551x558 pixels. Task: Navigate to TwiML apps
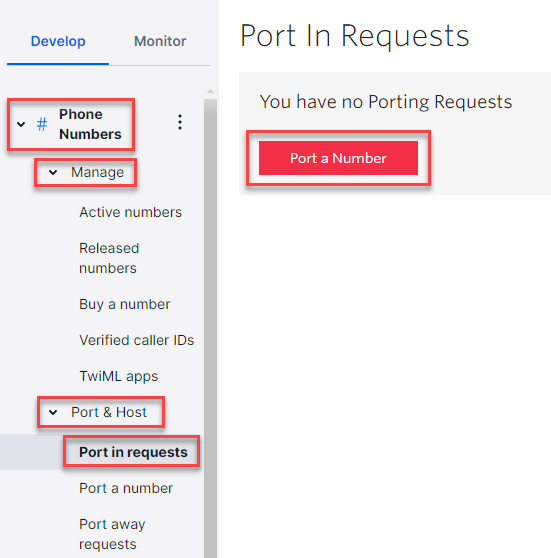coord(119,376)
